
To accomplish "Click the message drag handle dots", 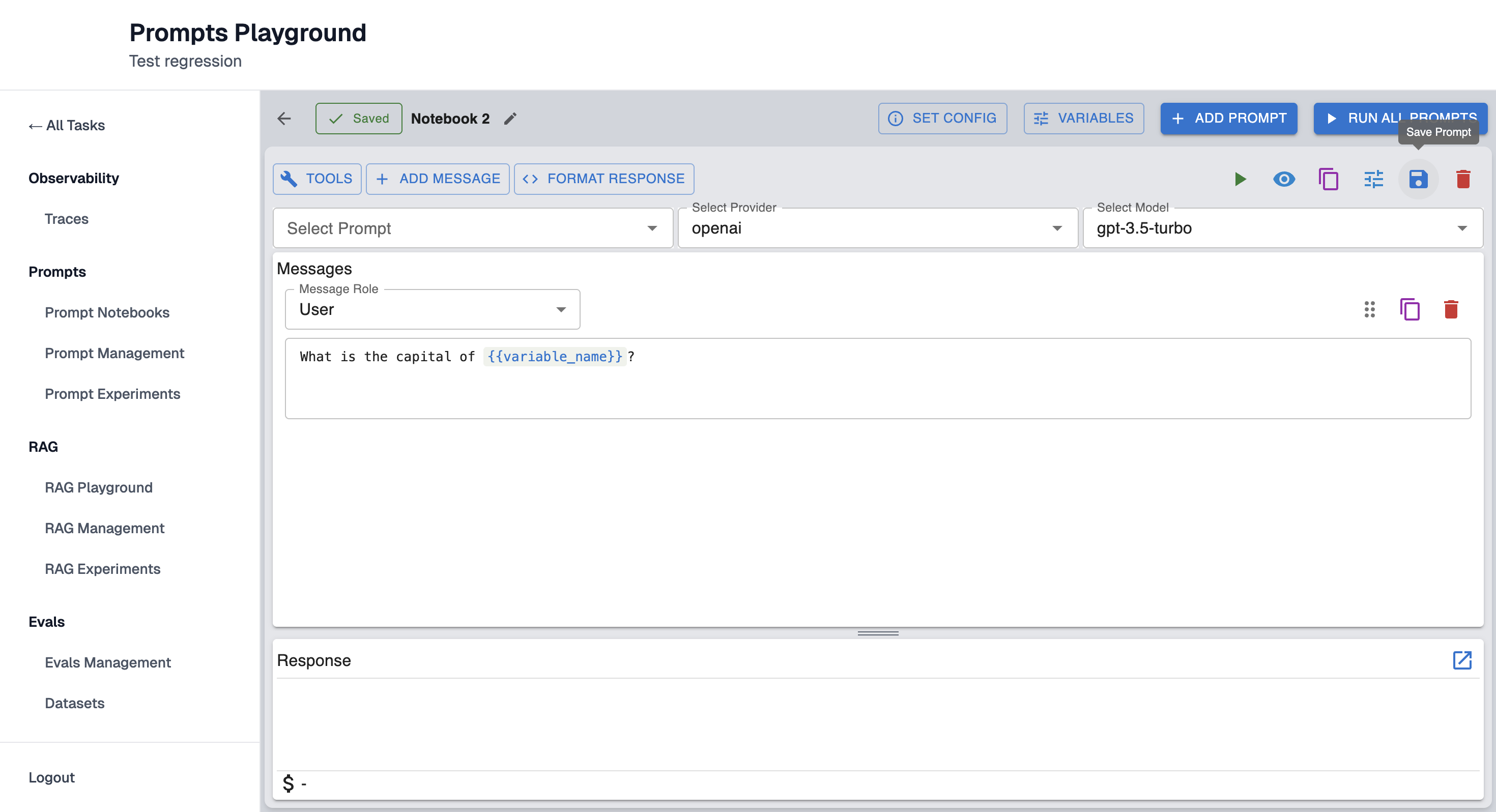I will 1369,309.
